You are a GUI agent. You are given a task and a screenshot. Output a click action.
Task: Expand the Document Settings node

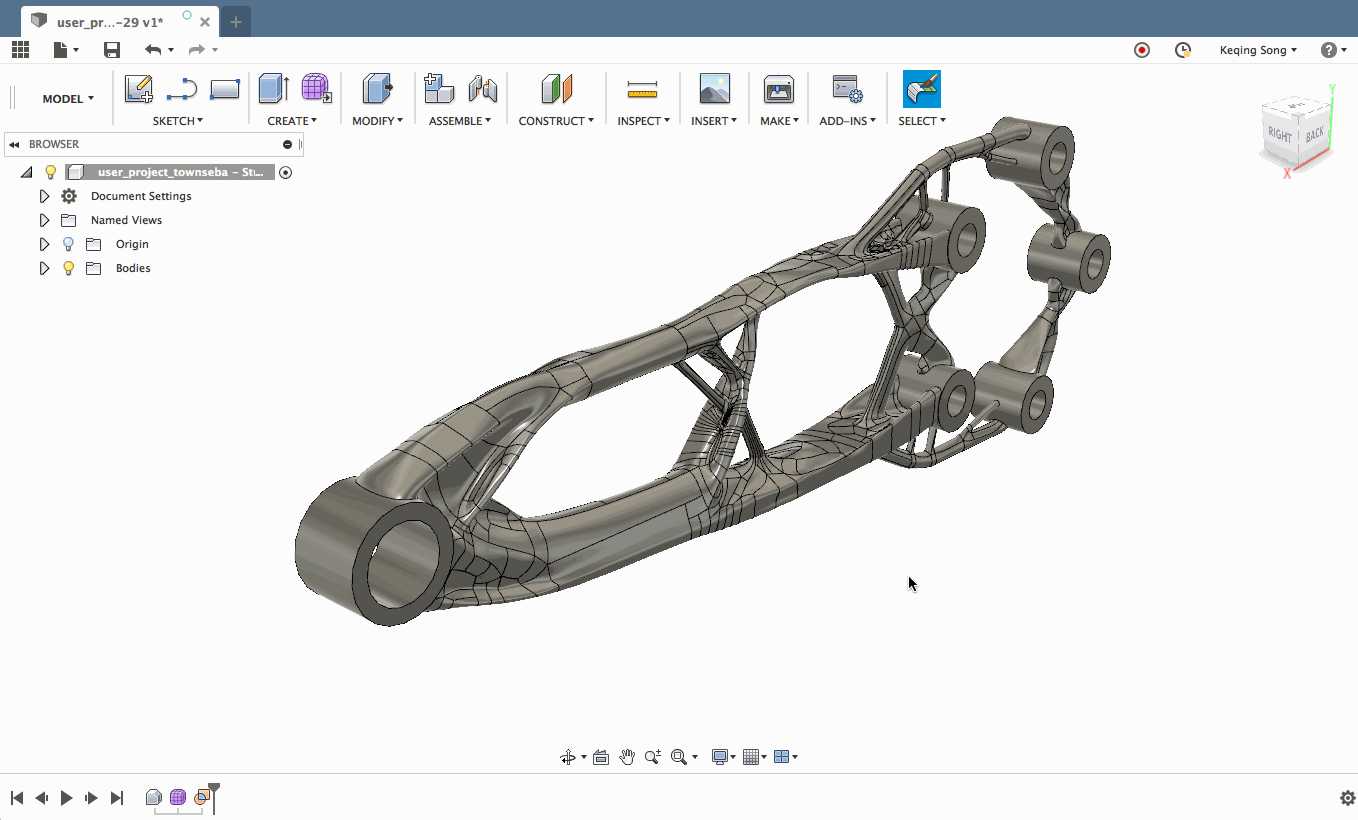tap(44, 196)
